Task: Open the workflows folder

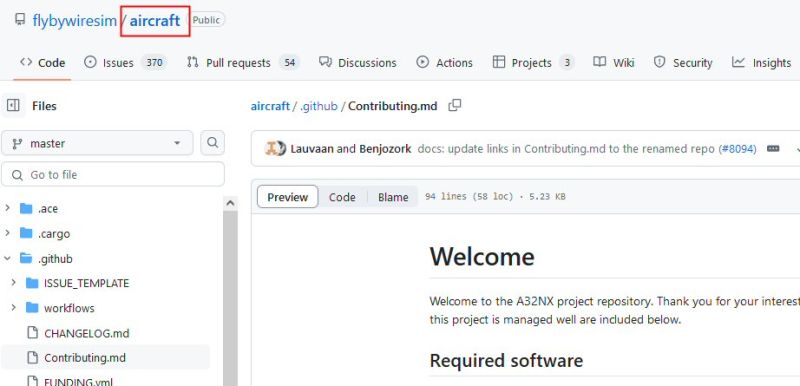Action: 69,308
